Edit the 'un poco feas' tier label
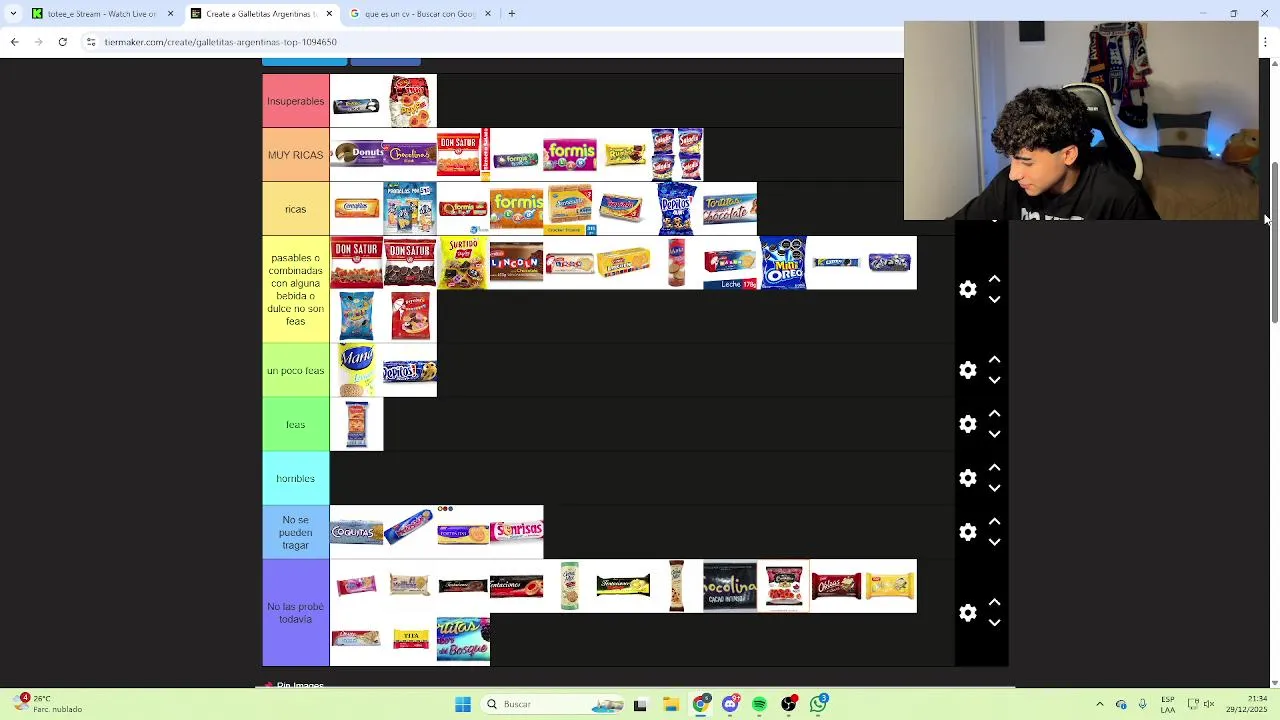Image resolution: width=1280 pixels, height=720 pixels. (296, 371)
